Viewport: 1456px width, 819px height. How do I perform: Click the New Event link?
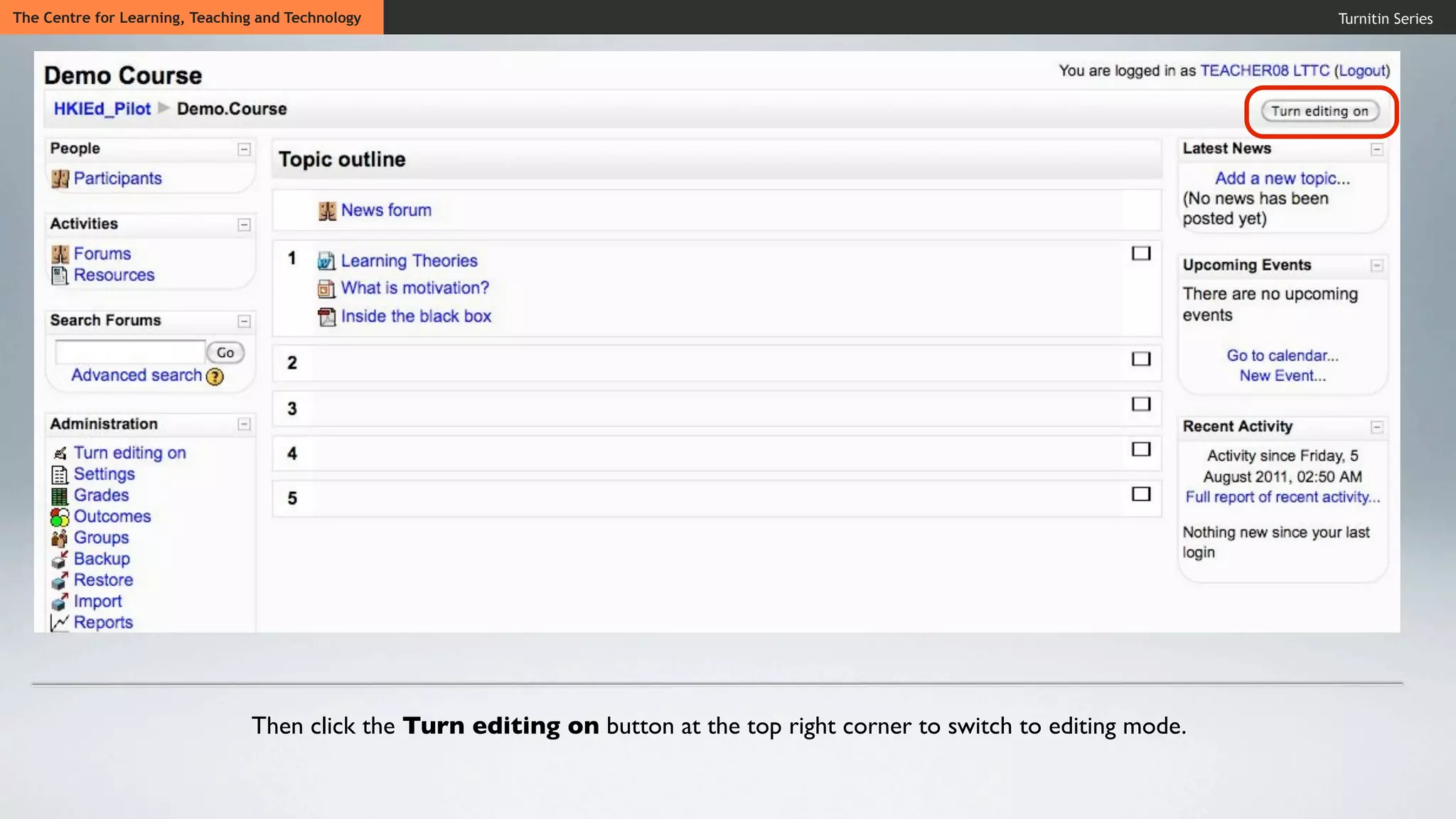point(1283,376)
